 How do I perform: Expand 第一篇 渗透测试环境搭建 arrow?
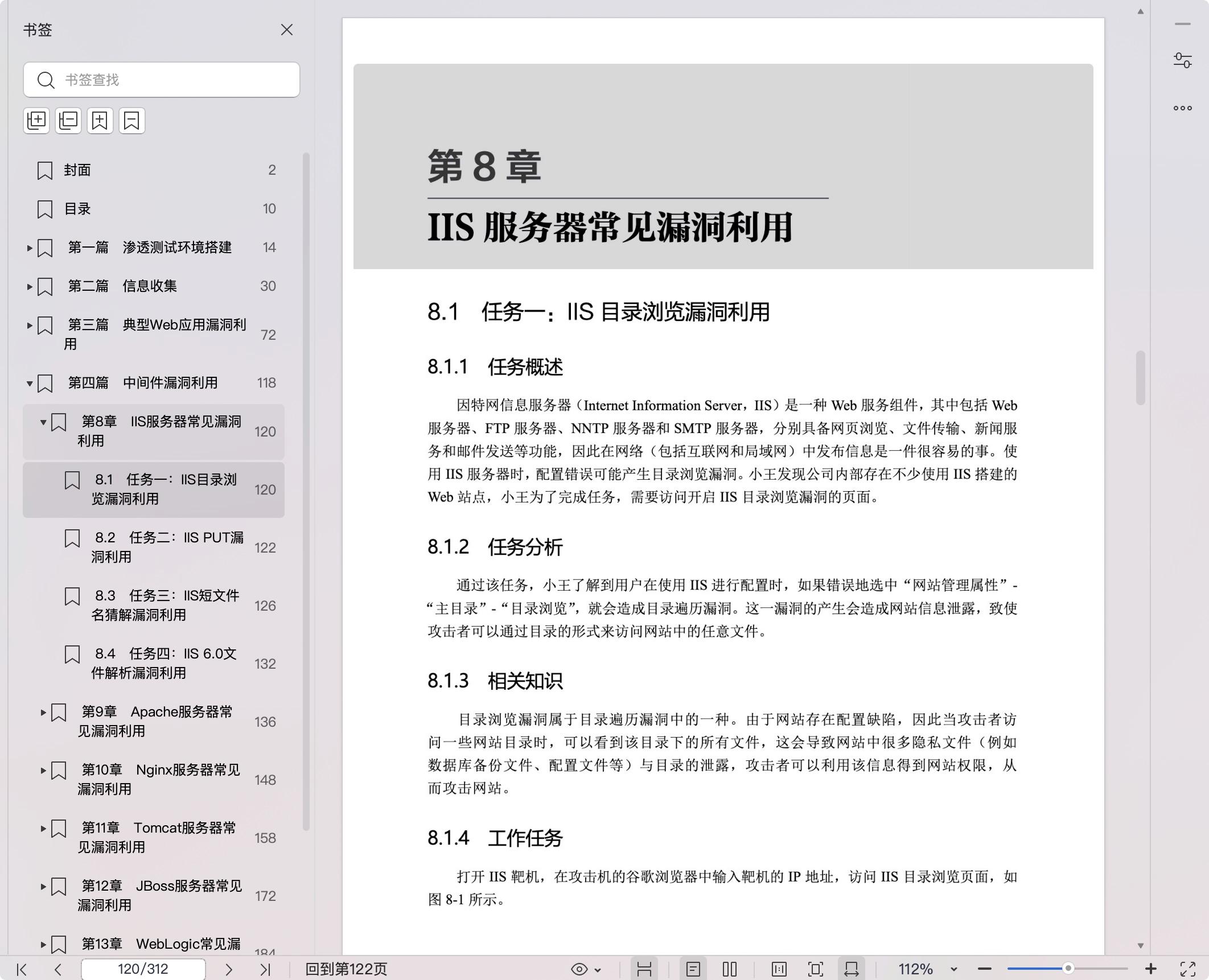pyautogui.click(x=30, y=248)
